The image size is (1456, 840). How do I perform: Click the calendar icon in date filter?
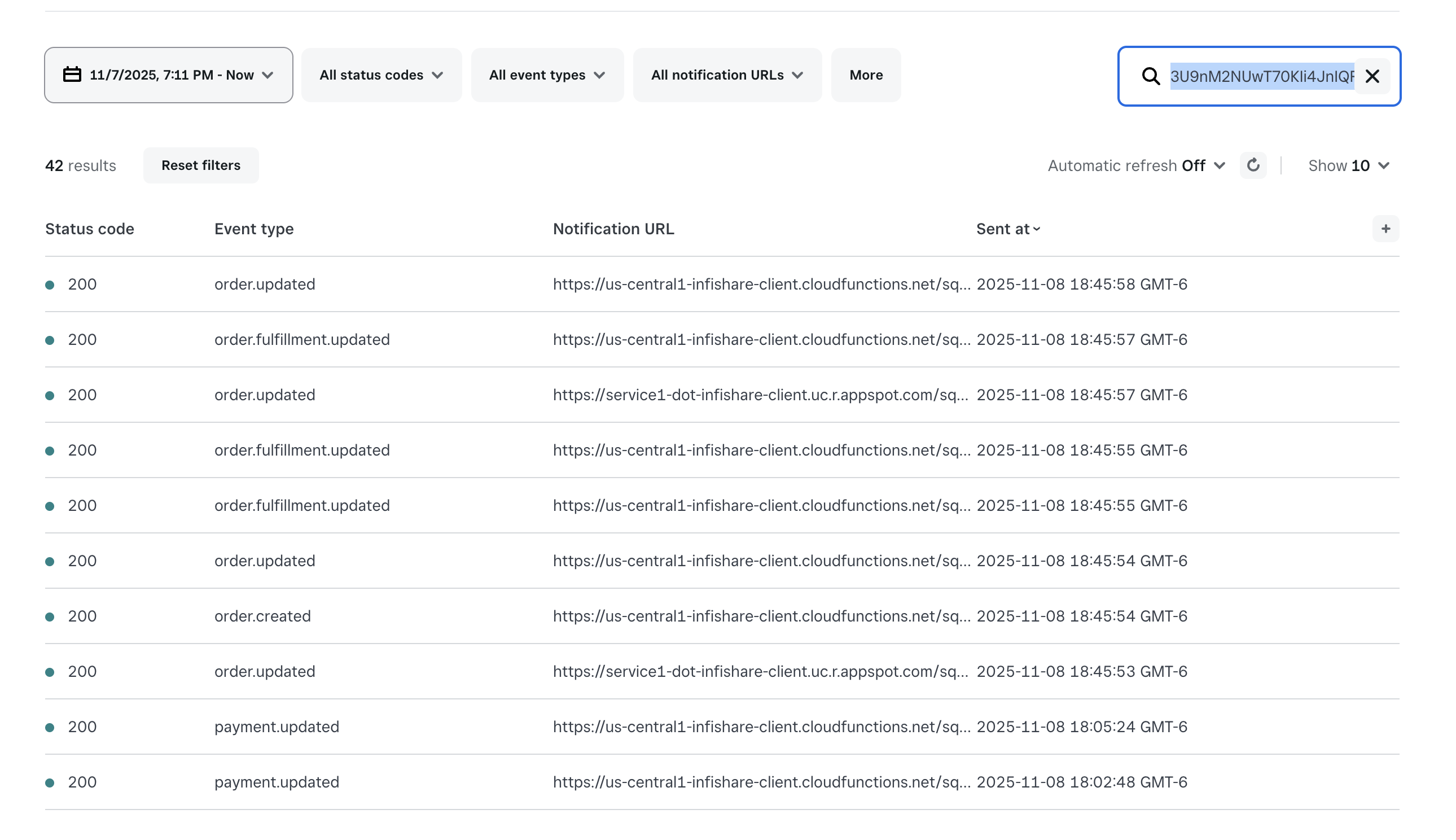click(72, 75)
